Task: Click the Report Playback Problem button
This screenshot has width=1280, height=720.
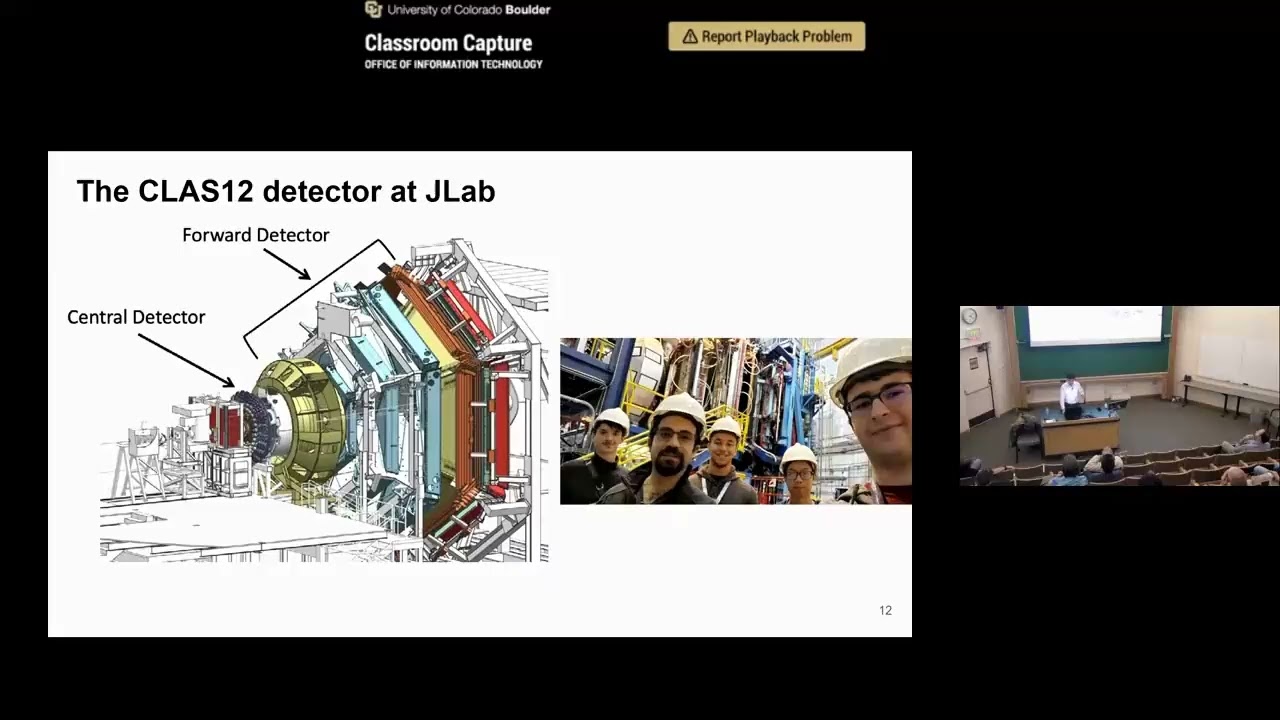Action: click(x=766, y=36)
